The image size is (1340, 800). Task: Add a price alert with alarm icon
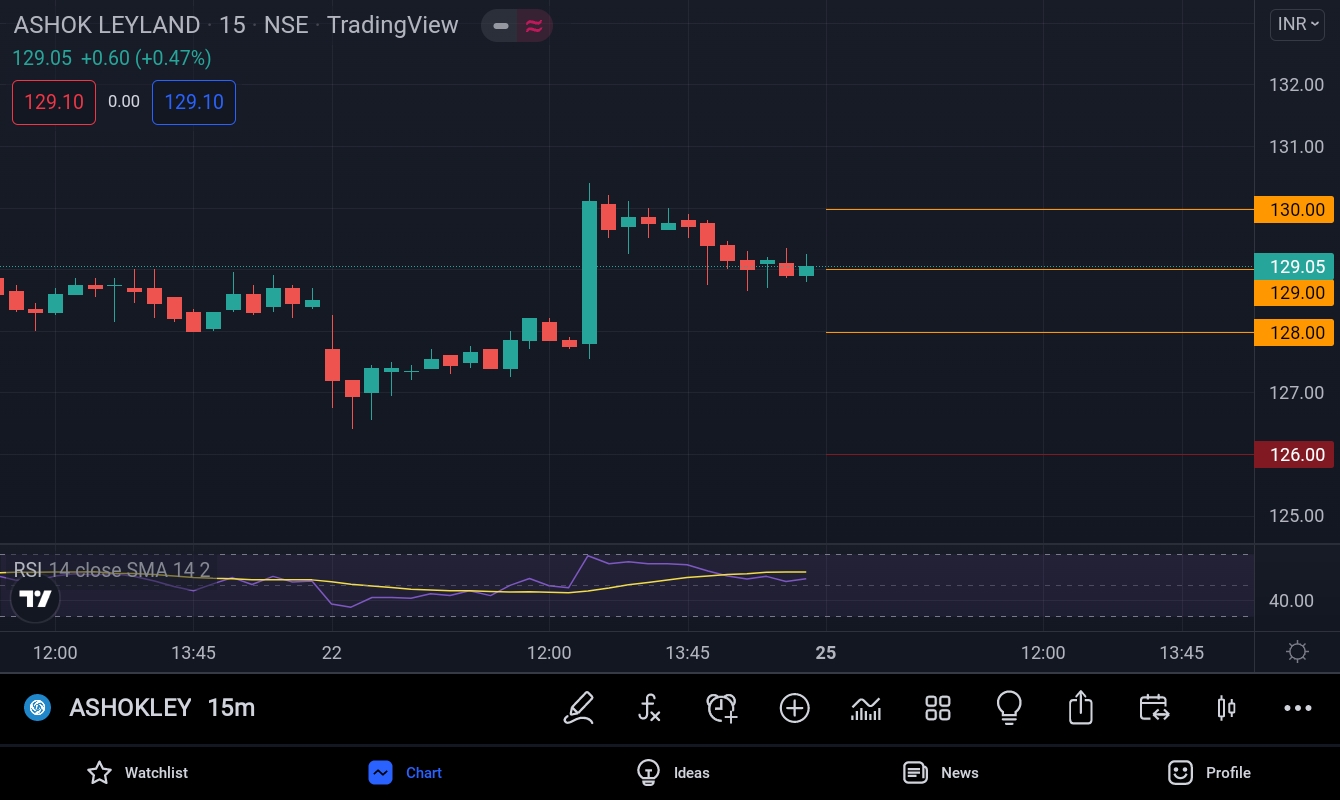(721, 708)
